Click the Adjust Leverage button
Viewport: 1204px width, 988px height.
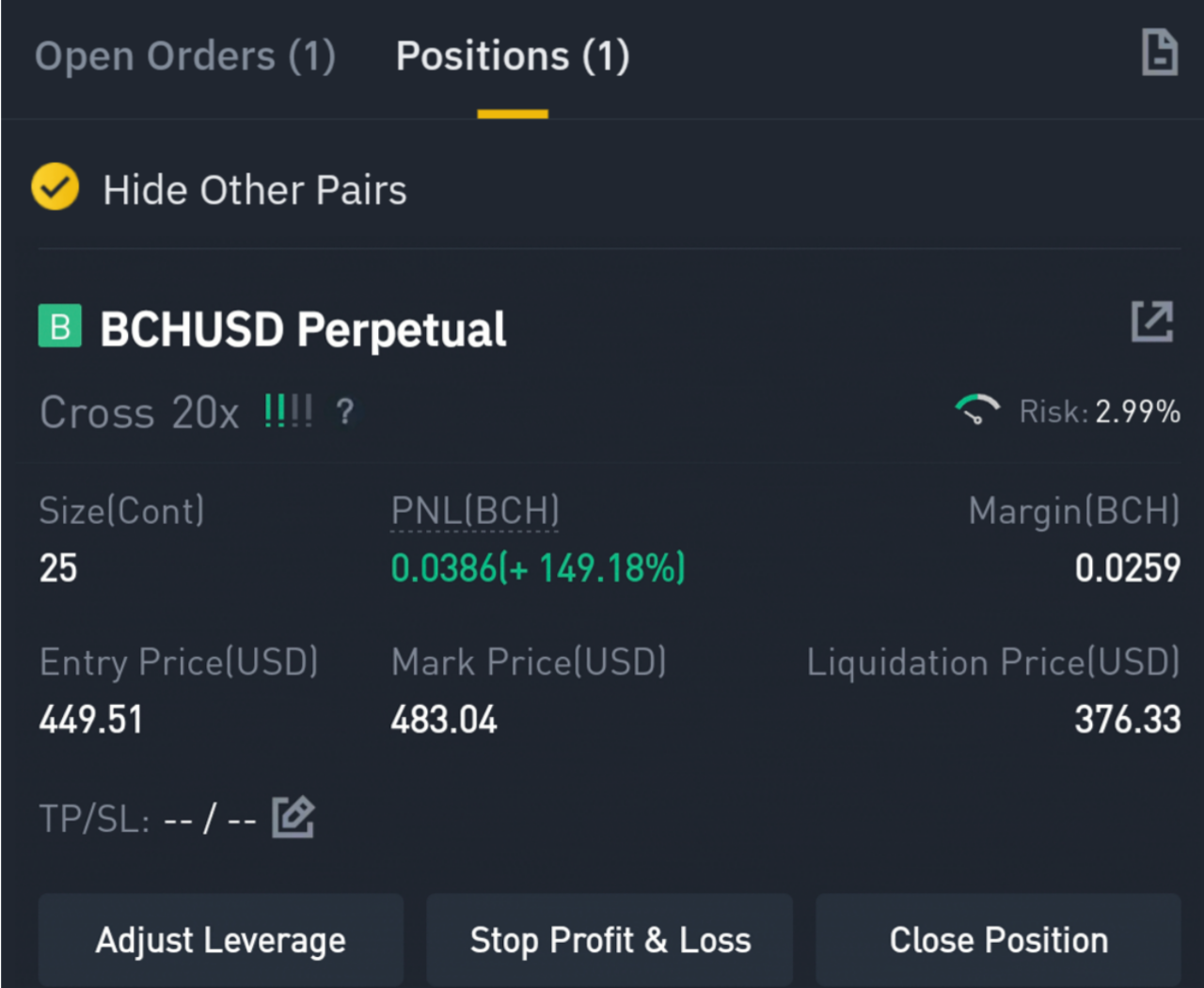point(221,940)
